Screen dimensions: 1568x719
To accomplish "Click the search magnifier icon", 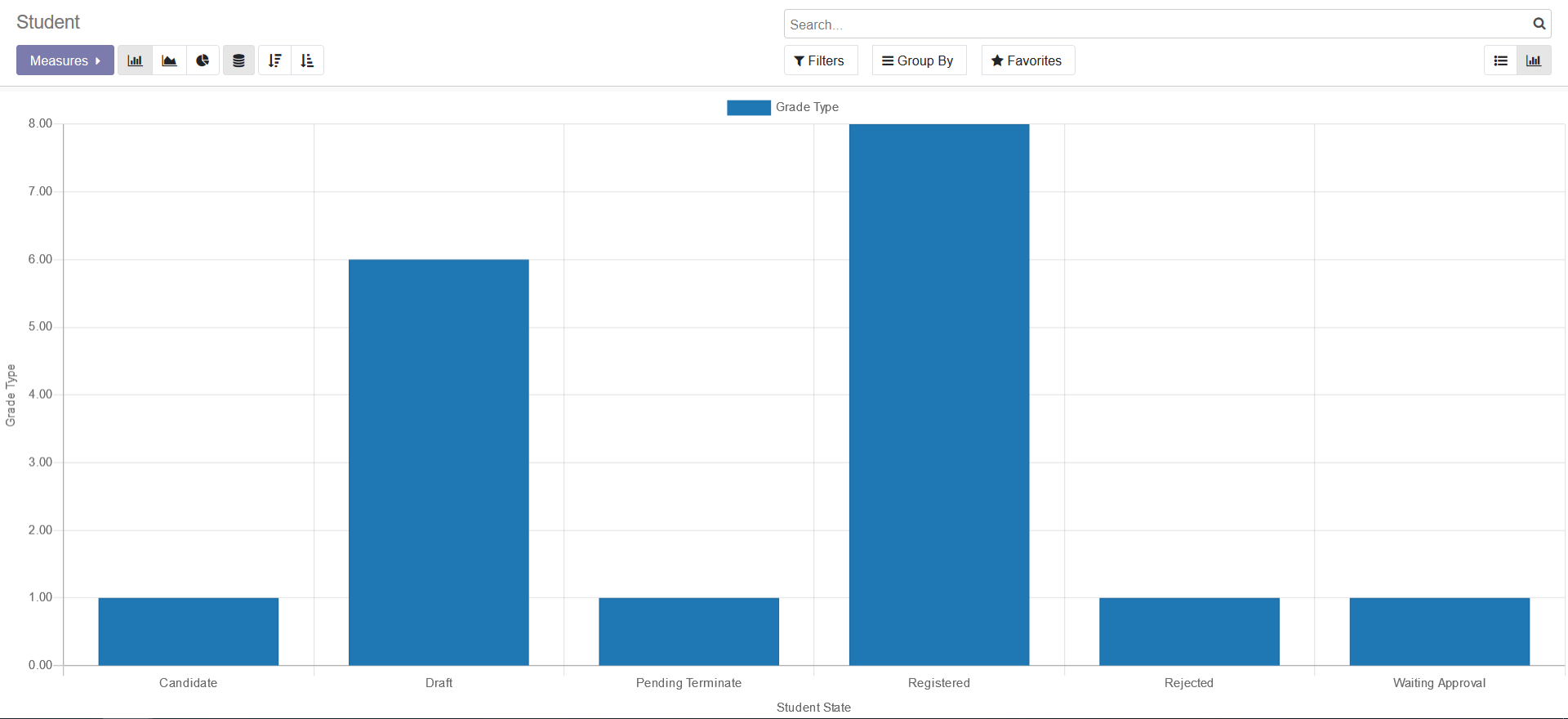I will coord(1539,24).
